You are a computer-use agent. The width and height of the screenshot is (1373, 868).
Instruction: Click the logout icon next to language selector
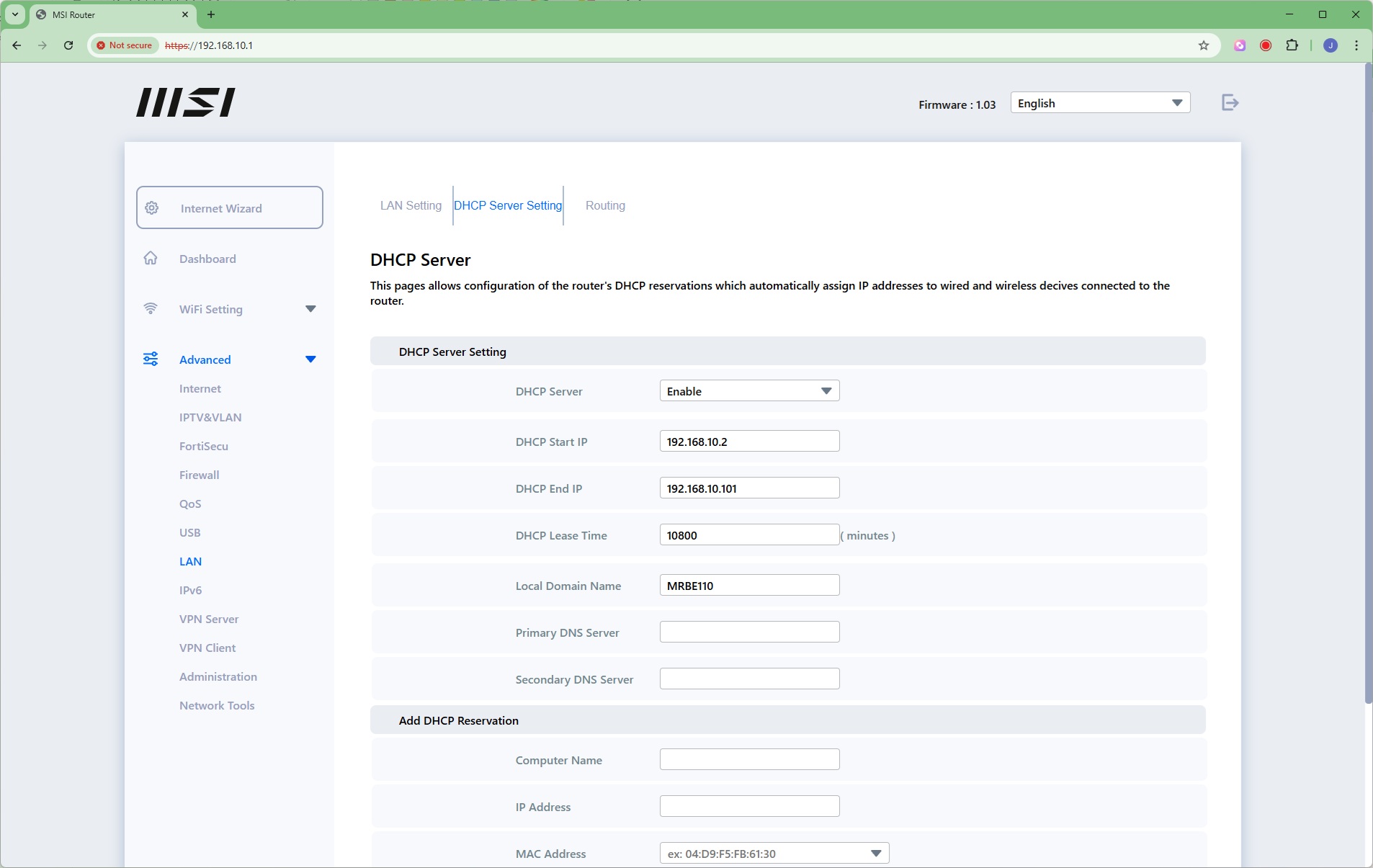(1230, 103)
